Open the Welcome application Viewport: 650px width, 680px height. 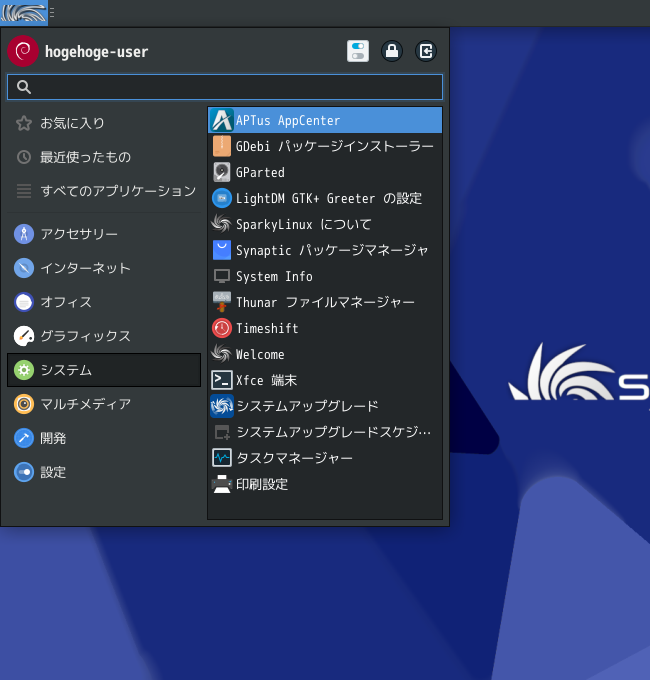325,354
